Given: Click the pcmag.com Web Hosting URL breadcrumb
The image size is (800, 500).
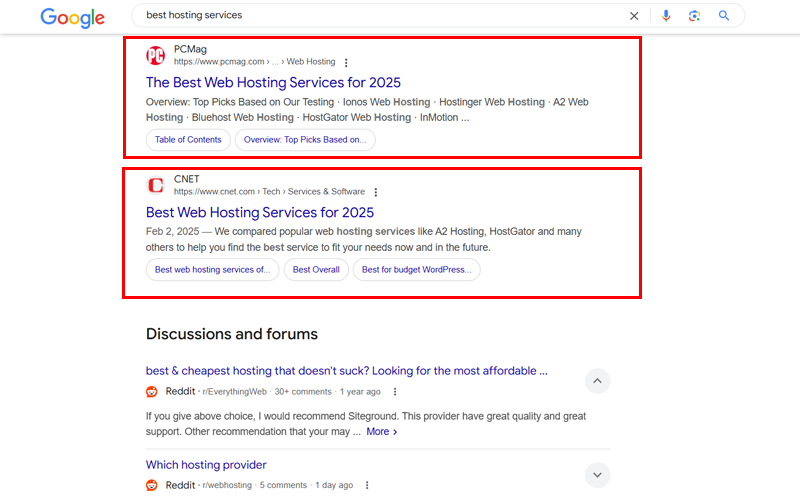Looking at the screenshot, I should coord(254,62).
